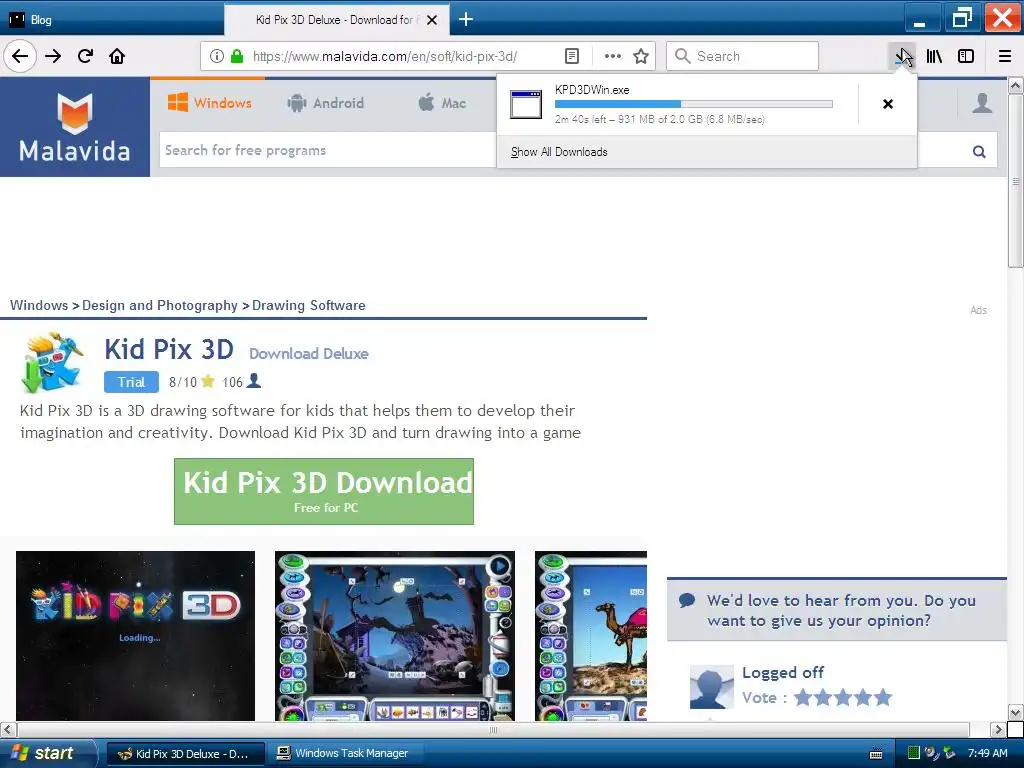Viewport: 1024px width, 768px height.
Task: Show All Downloads
Action: click(x=559, y=152)
